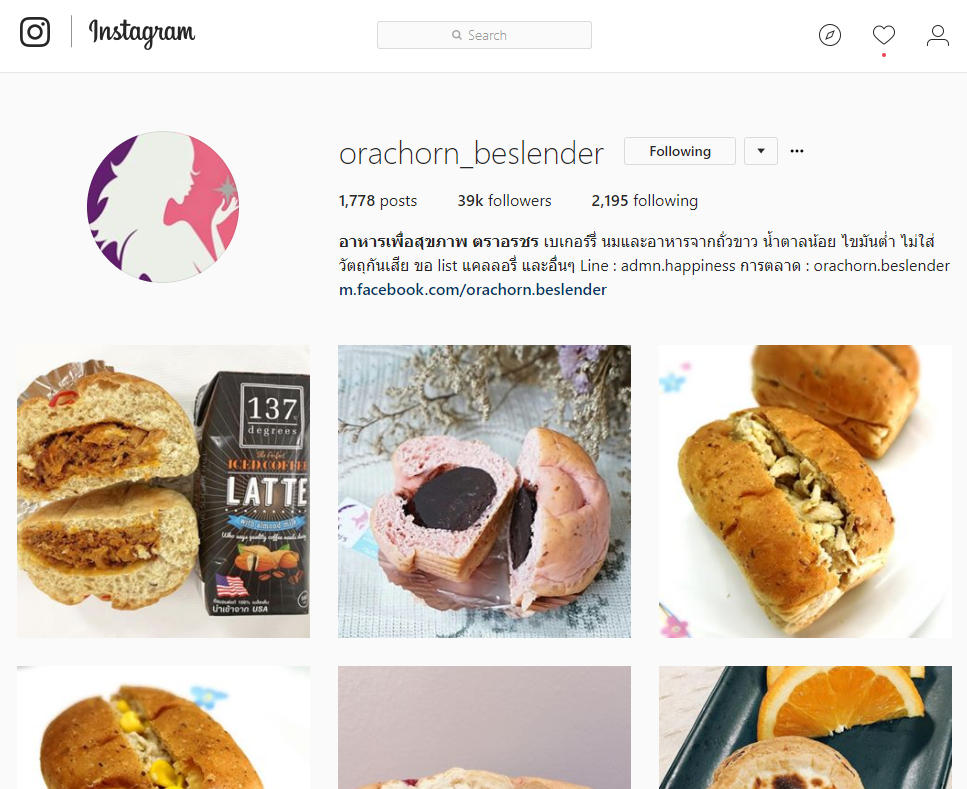Click the magnifier icon in the search bar
The height and width of the screenshot is (789, 967).
click(x=456, y=35)
